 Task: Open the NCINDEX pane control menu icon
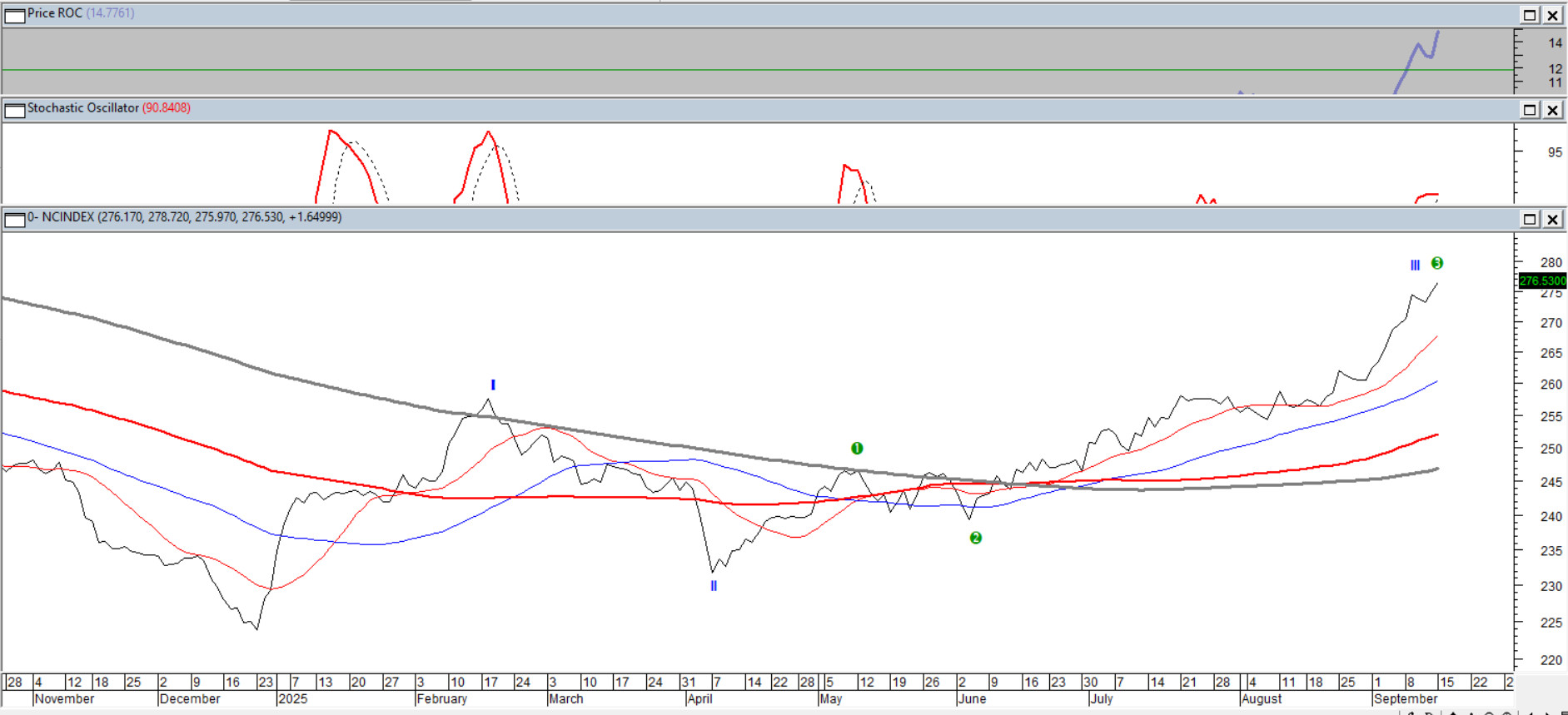point(15,219)
